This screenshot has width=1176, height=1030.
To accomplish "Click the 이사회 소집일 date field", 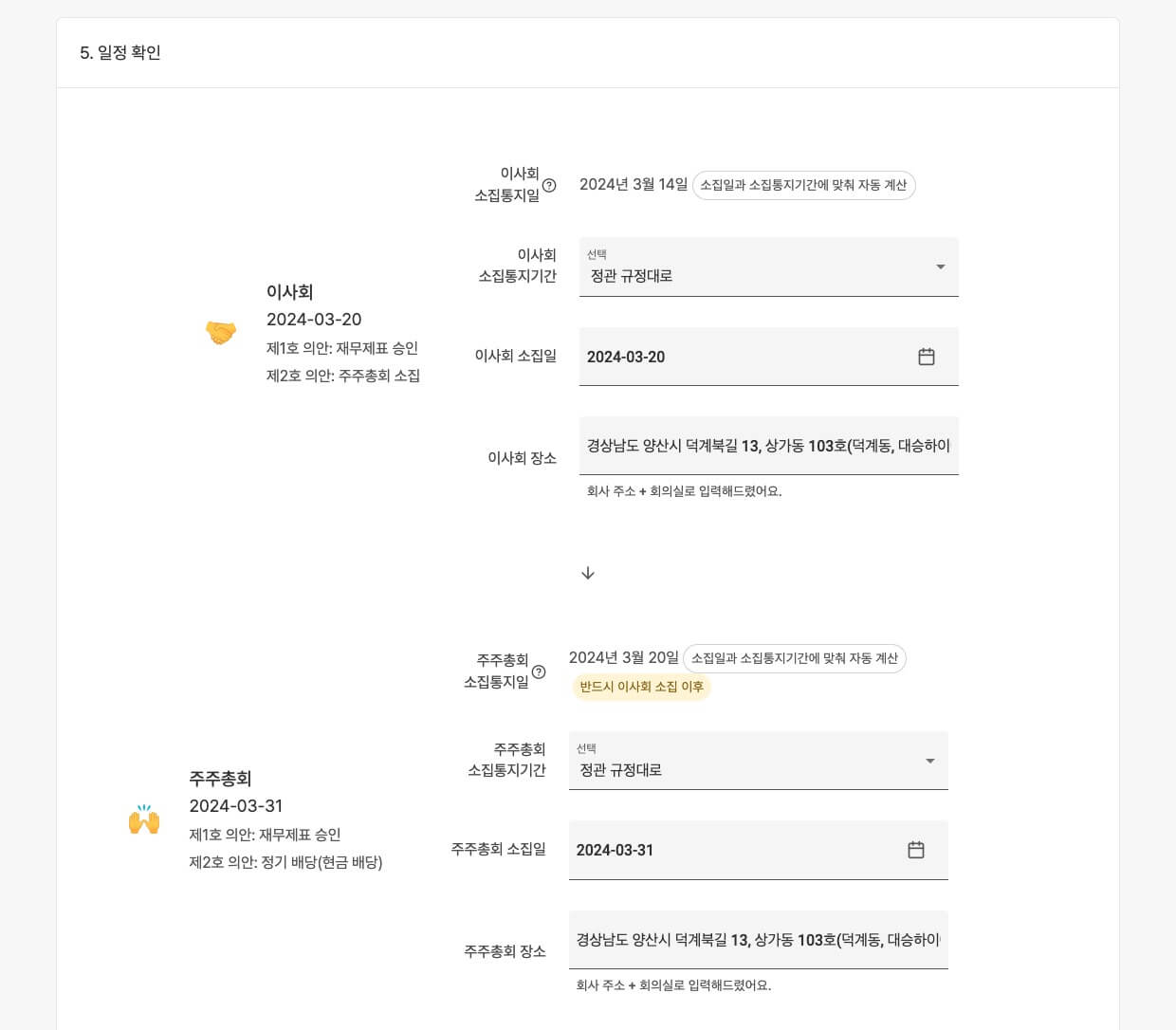I will (x=740, y=357).
